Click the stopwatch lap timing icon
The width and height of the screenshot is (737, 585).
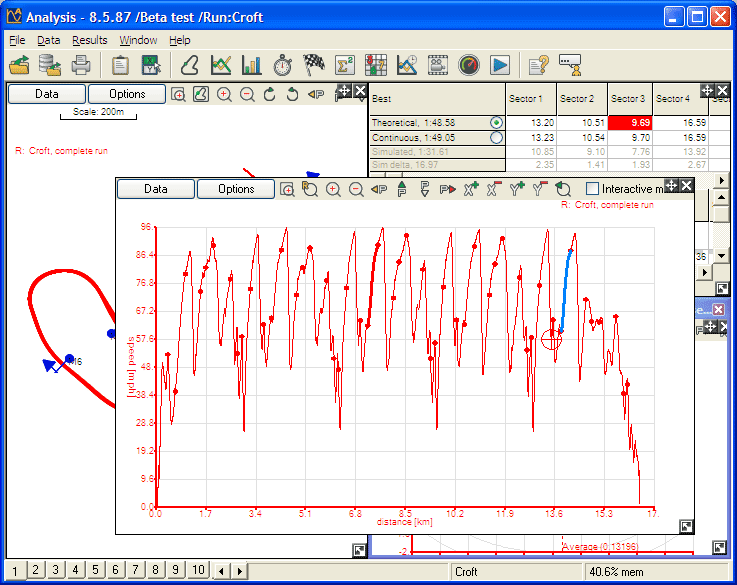(x=283, y=66)
